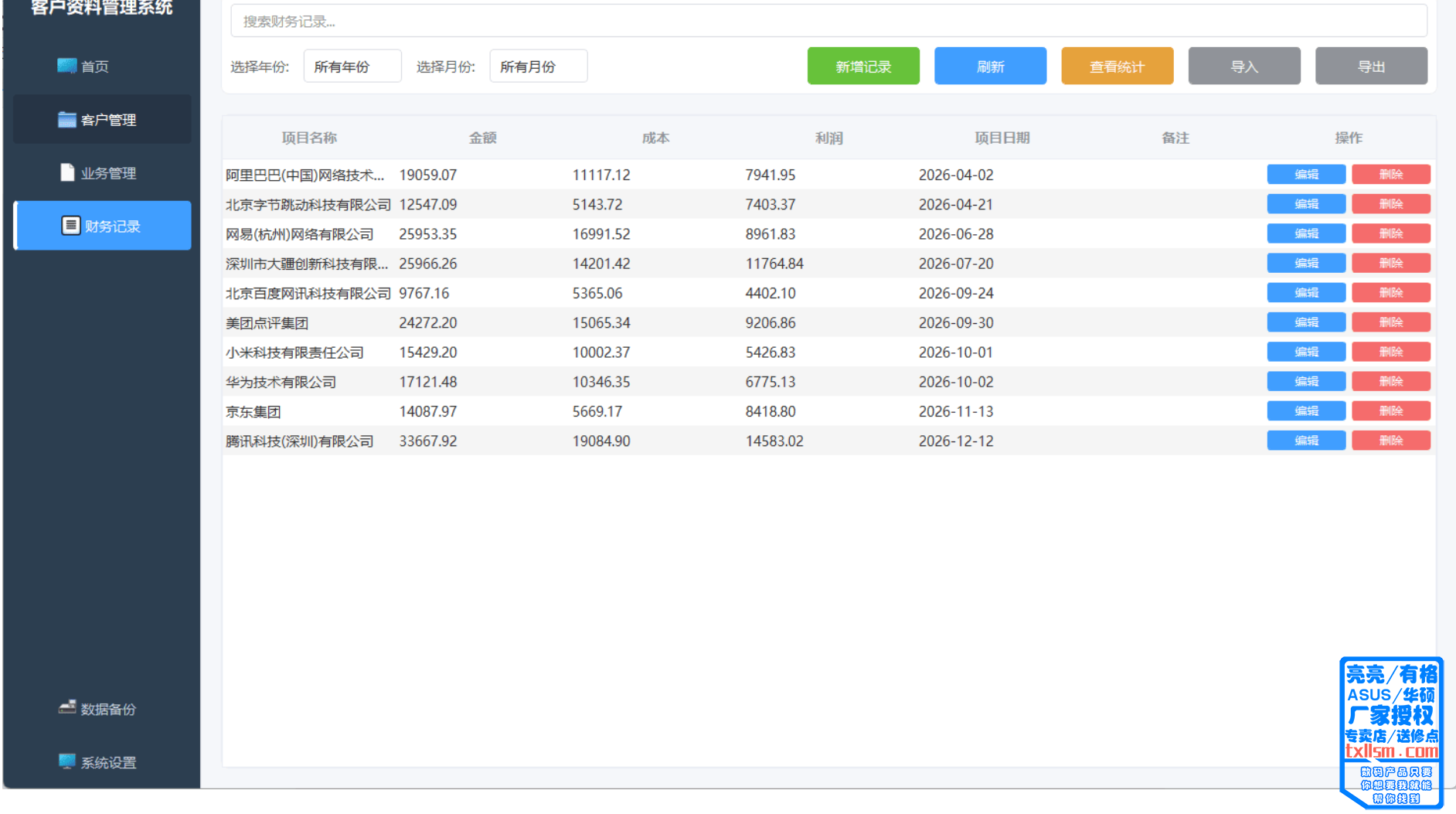Edit the 京东集团 record
This screenshot has width=1456, height=814.
click(x=1305, y=411)
